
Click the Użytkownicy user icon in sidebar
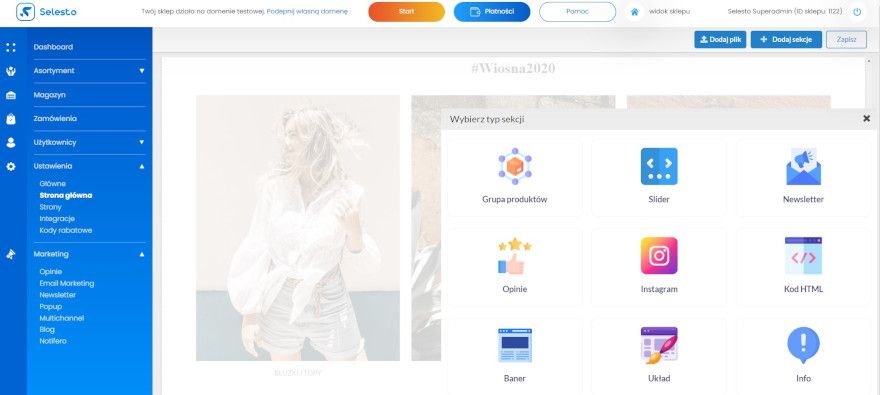(11, 143)
